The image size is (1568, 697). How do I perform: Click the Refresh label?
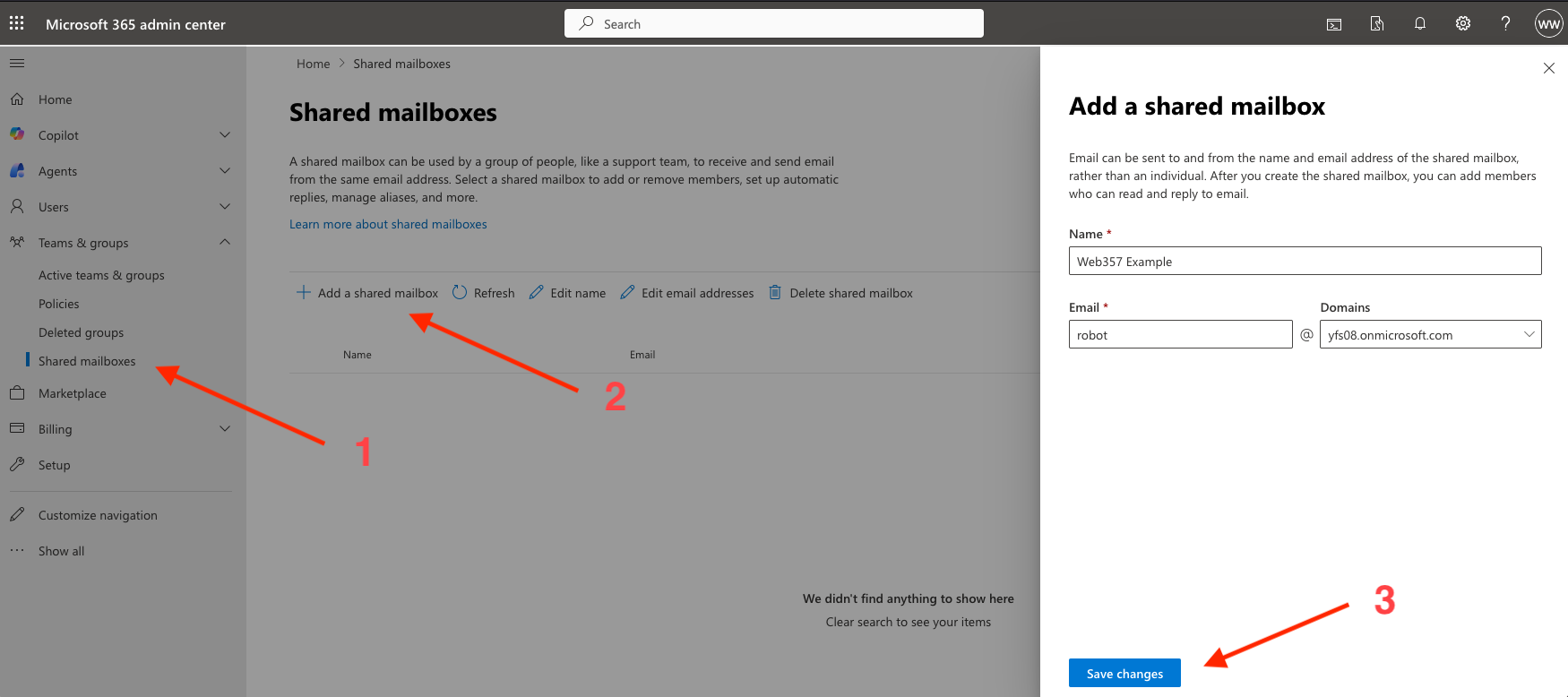pos(494,293)
